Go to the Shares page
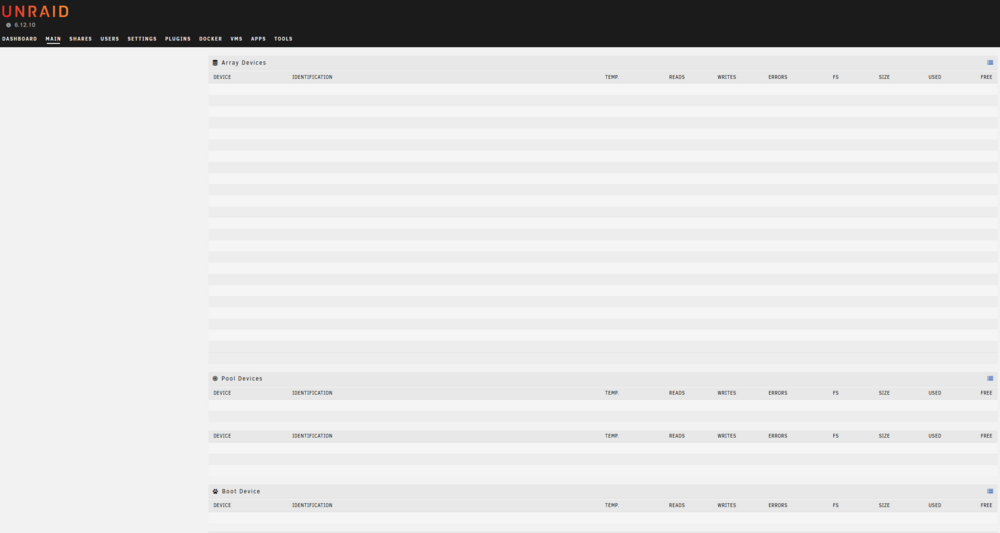This screenshot has width=1000, height=533. point(80,39)
